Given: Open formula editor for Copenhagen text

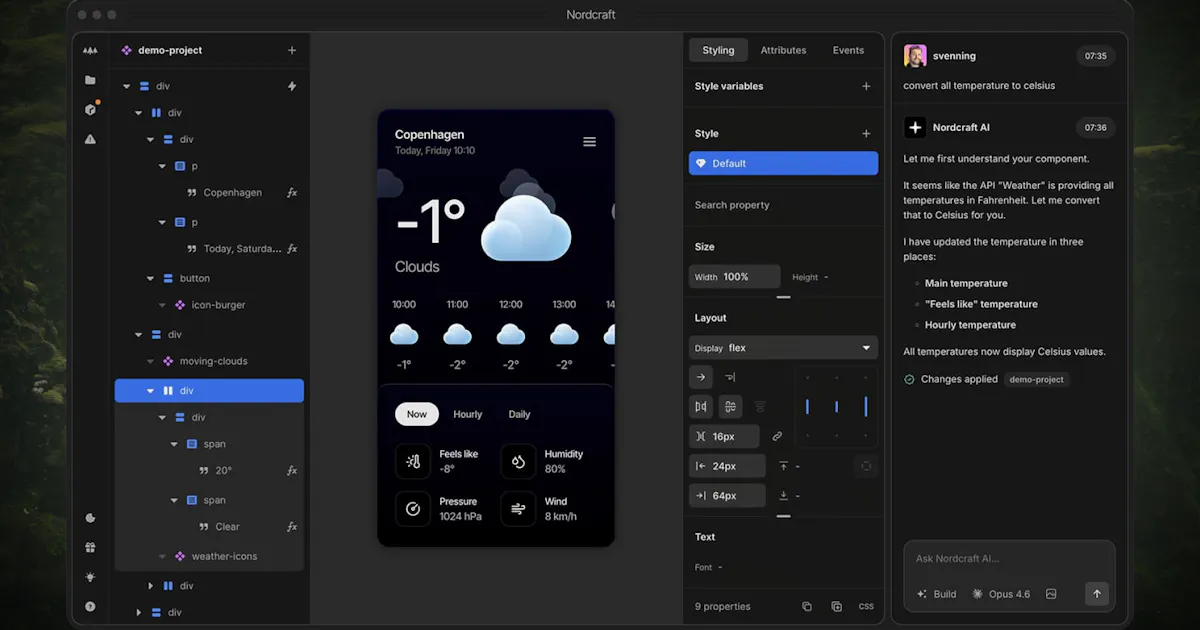Looking at the screenshot, I should pyautogui.click(x=292, y=192).
